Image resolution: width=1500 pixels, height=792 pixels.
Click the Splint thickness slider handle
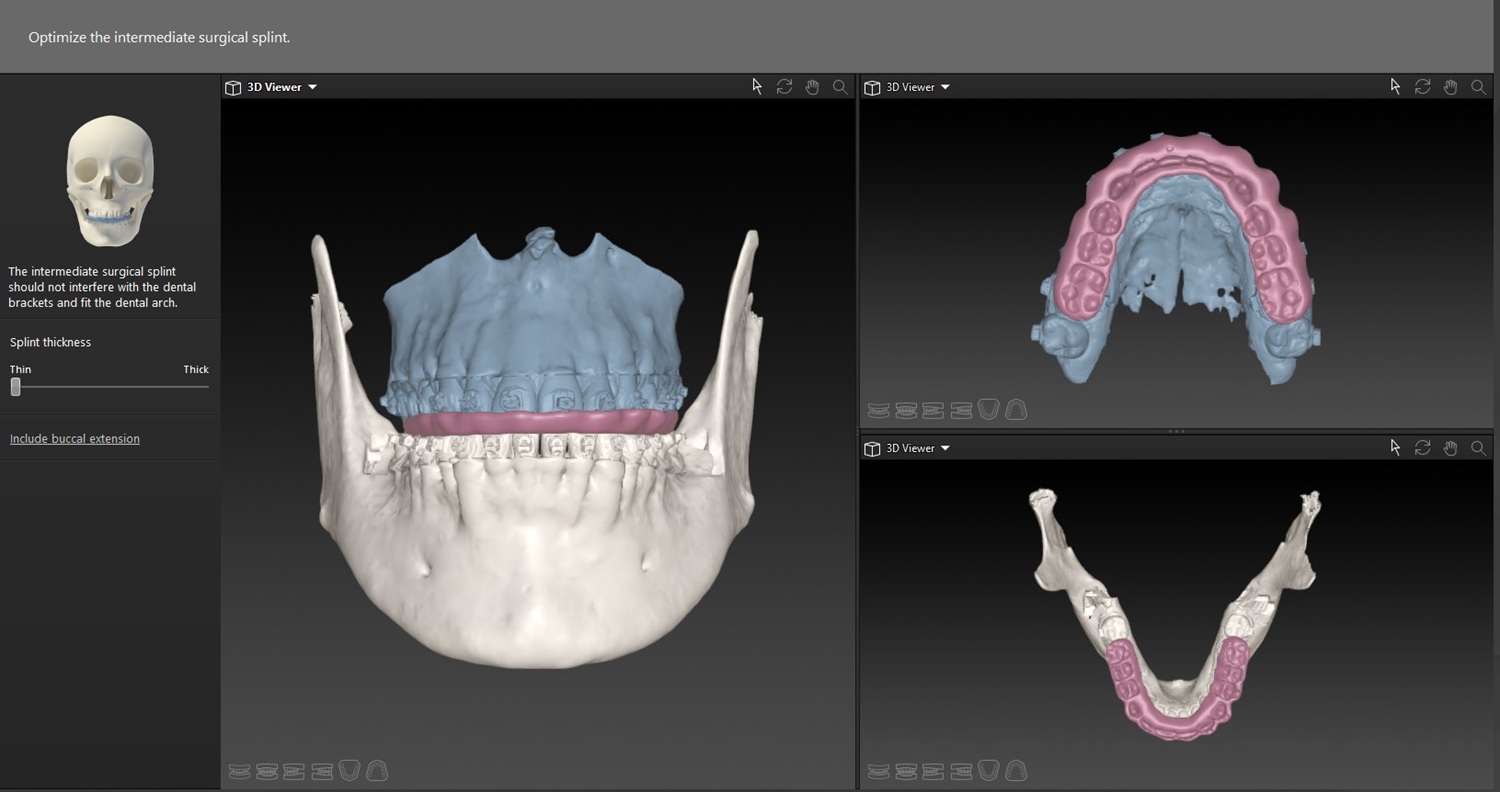point(15,387)
